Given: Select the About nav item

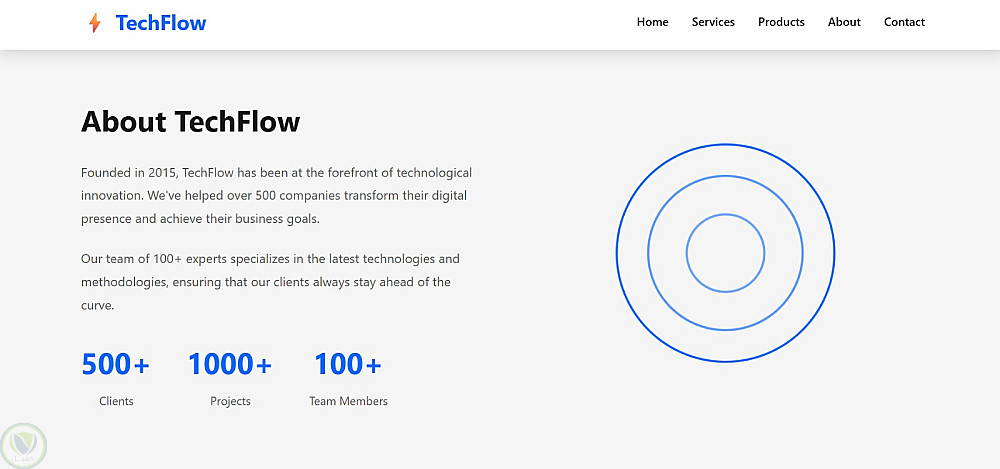Looking at the screenshot, I should [x=844, y=22].
